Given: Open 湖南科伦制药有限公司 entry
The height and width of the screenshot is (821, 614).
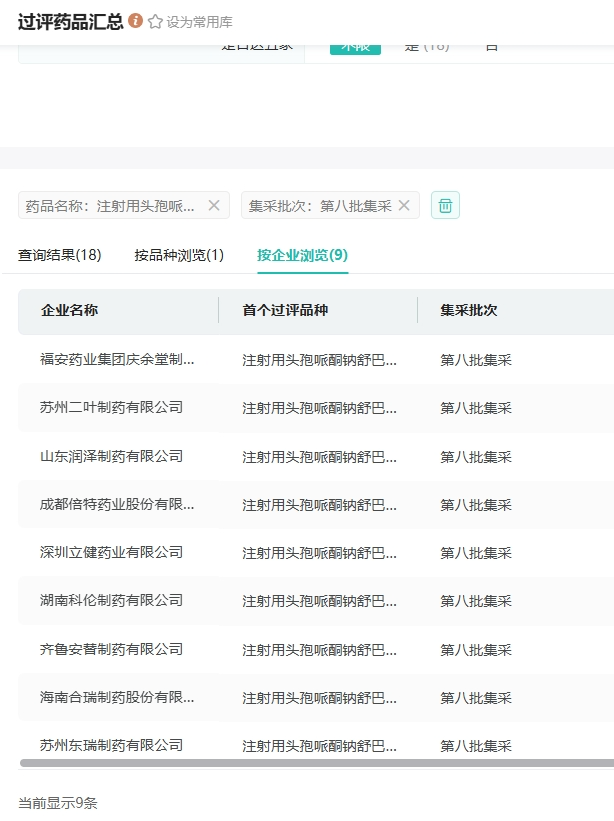Looking at the screenshot, I should pos(112,600).
